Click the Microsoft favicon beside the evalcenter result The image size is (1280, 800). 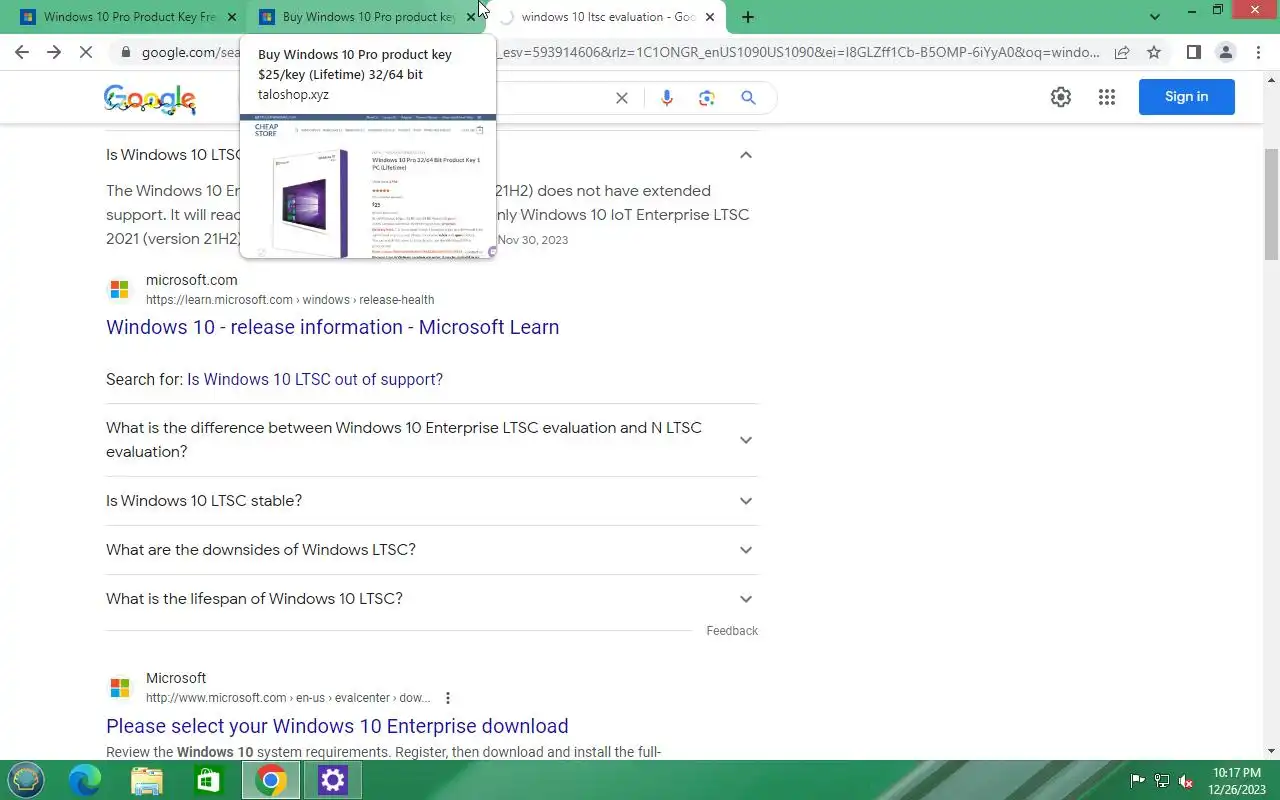(x=120, y=688)
